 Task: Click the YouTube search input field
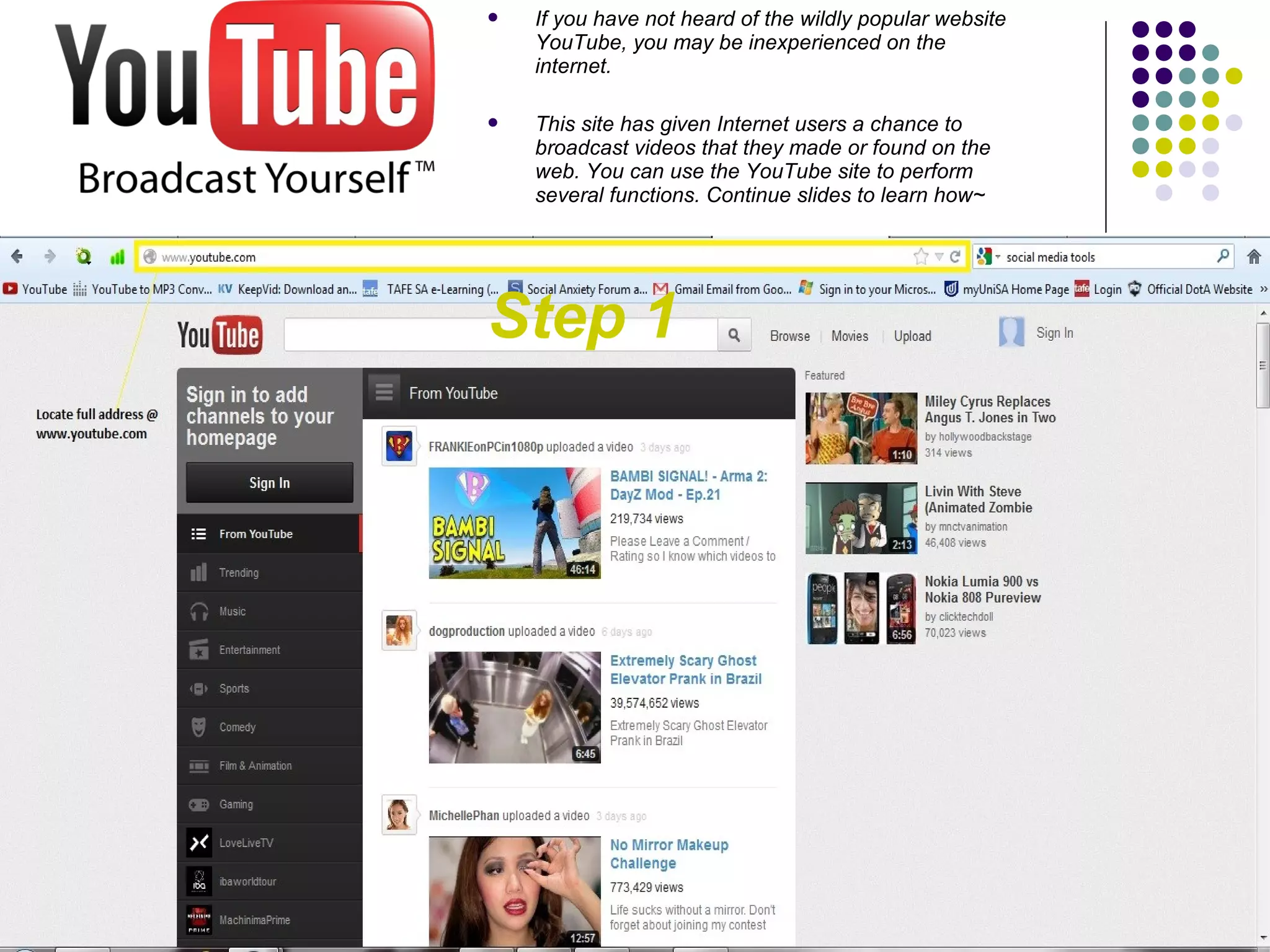pos(501,335)
